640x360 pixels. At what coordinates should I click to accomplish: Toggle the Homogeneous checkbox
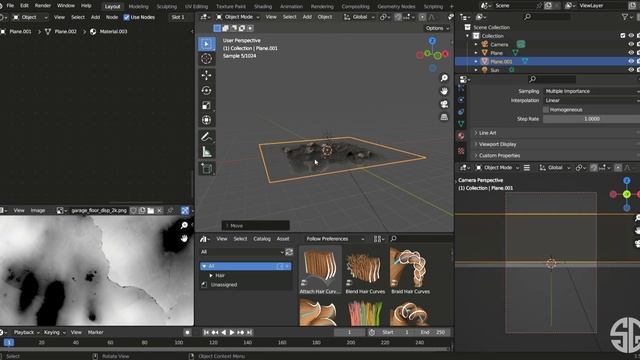point(546,110)
